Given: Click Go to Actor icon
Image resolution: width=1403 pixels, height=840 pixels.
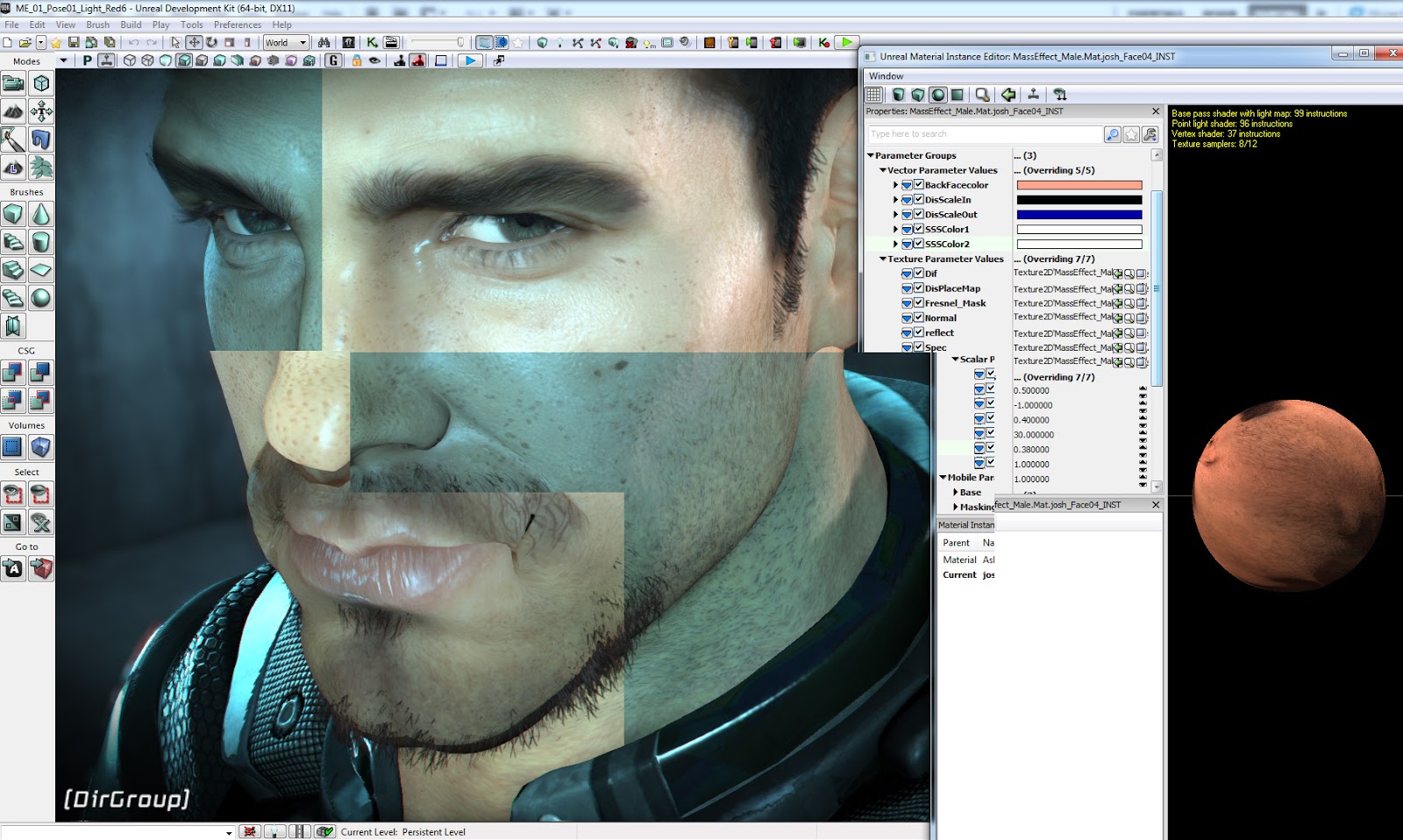Looking at the screenshot, I should point(13,569).
